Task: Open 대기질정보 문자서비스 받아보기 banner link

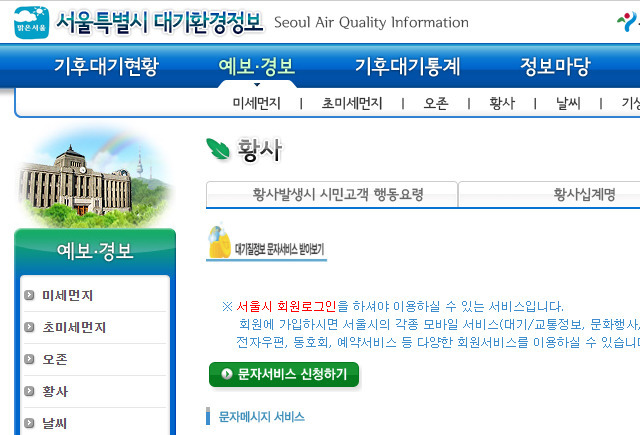Action: pyautogui.click(x=267, y=242)
